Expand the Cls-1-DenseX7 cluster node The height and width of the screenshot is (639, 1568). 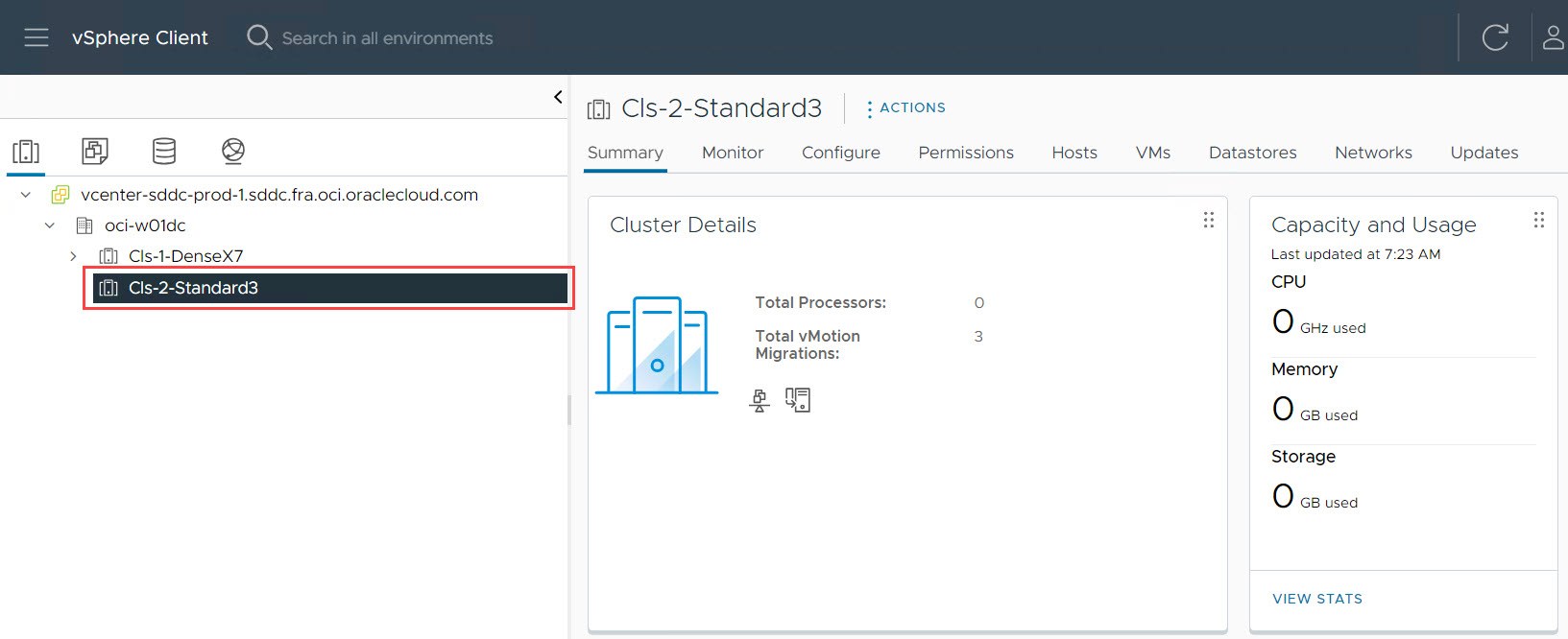73,256
